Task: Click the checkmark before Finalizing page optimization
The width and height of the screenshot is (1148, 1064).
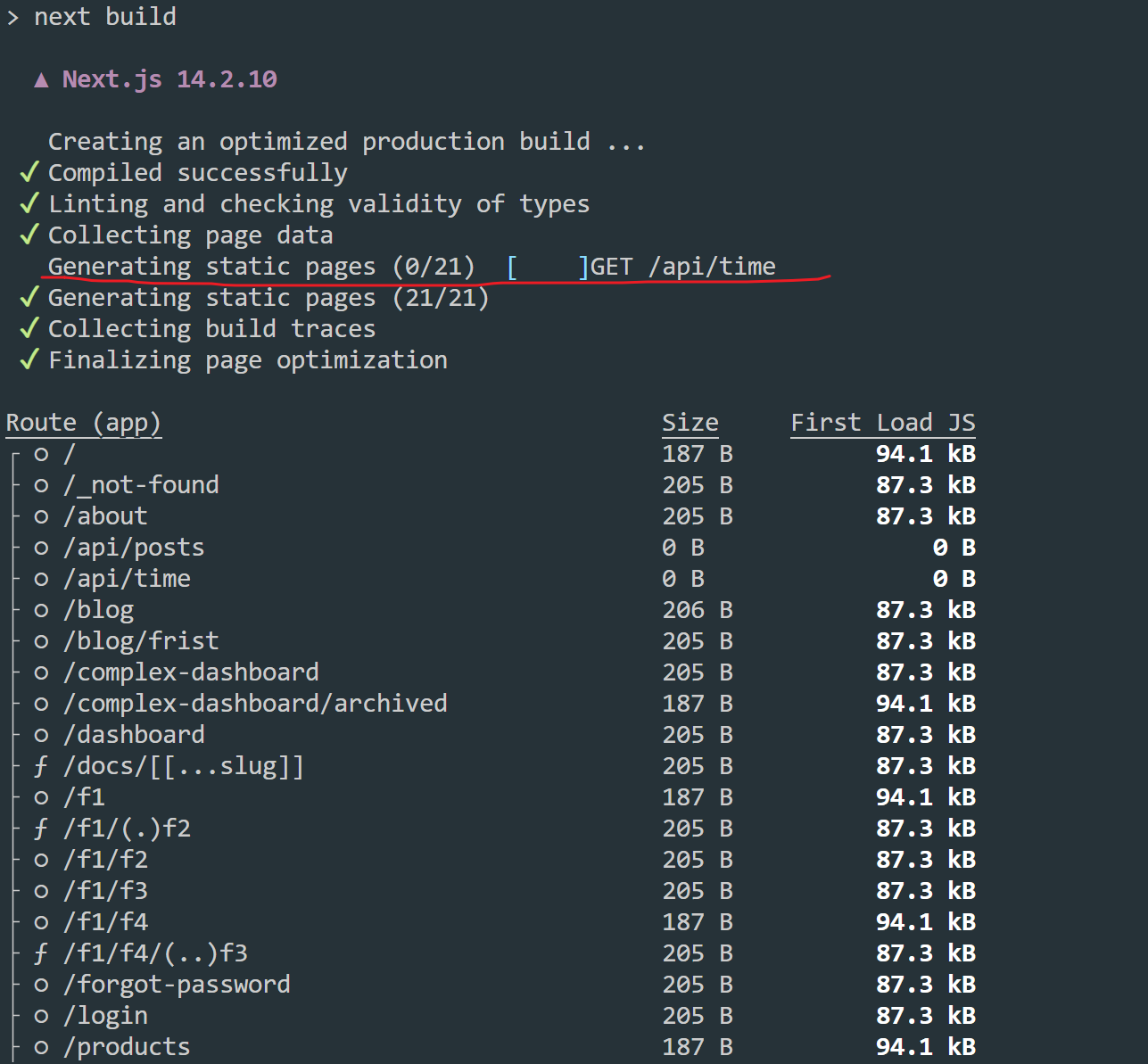Action: [x=29, y=359]
